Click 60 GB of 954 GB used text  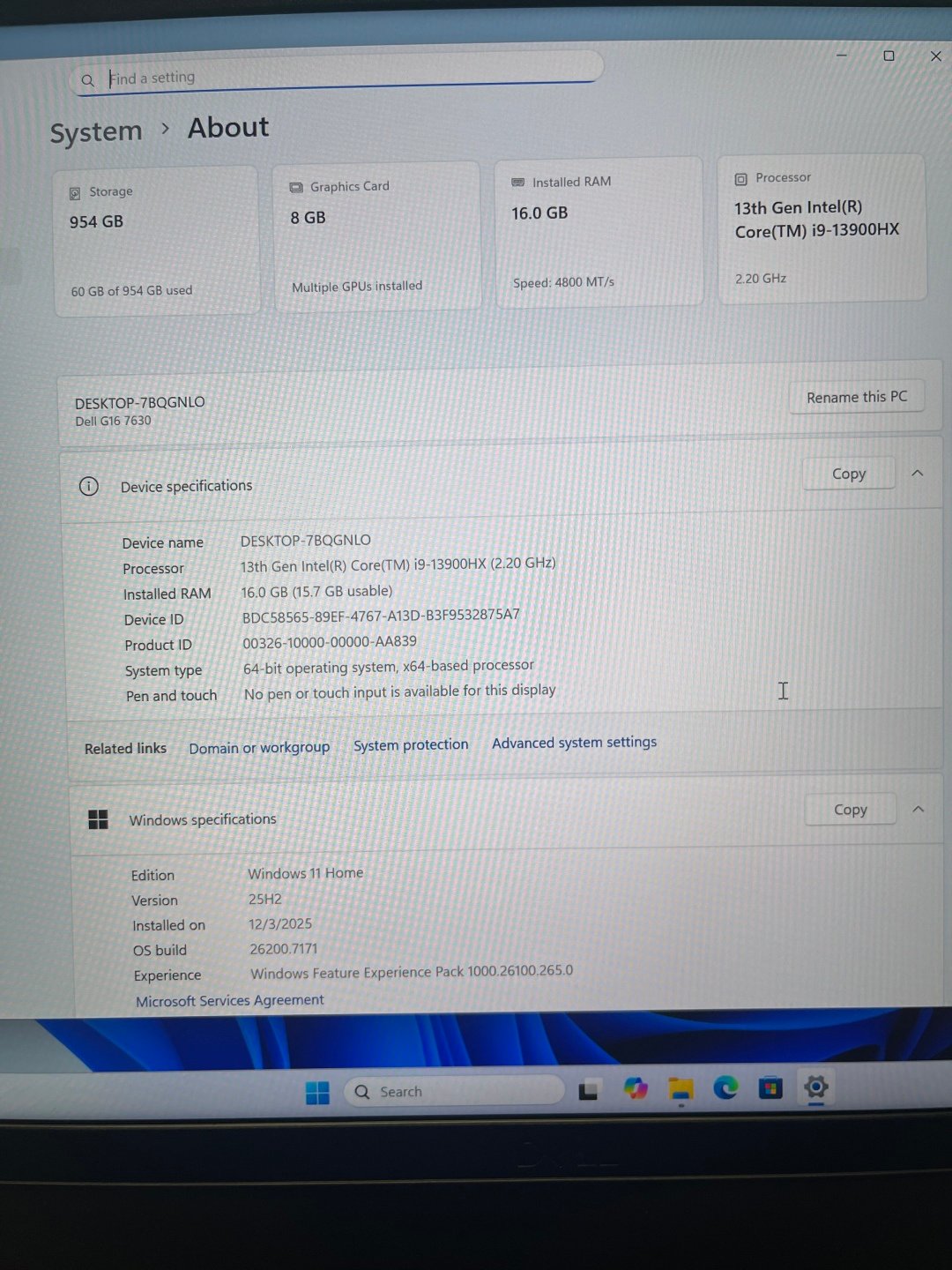click(x=131, y=291)
